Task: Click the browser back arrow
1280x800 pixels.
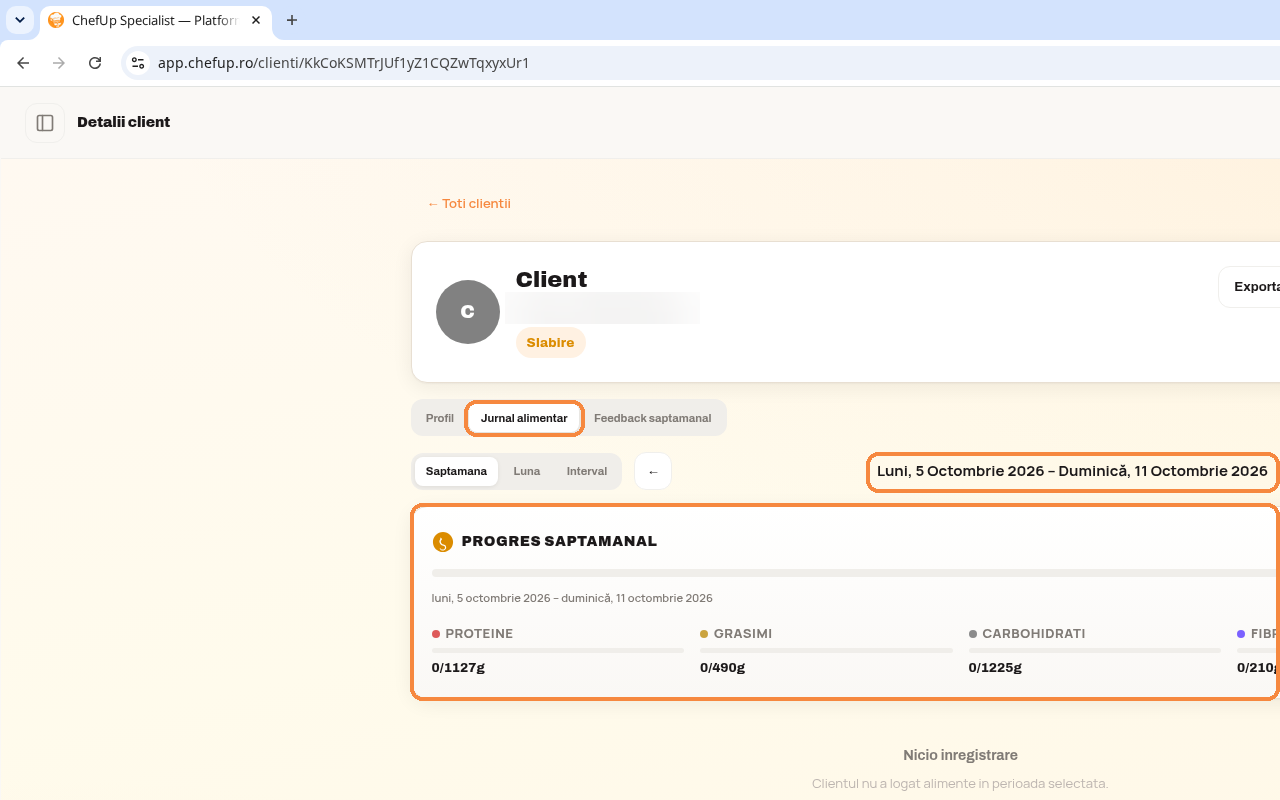Action: 23,63
